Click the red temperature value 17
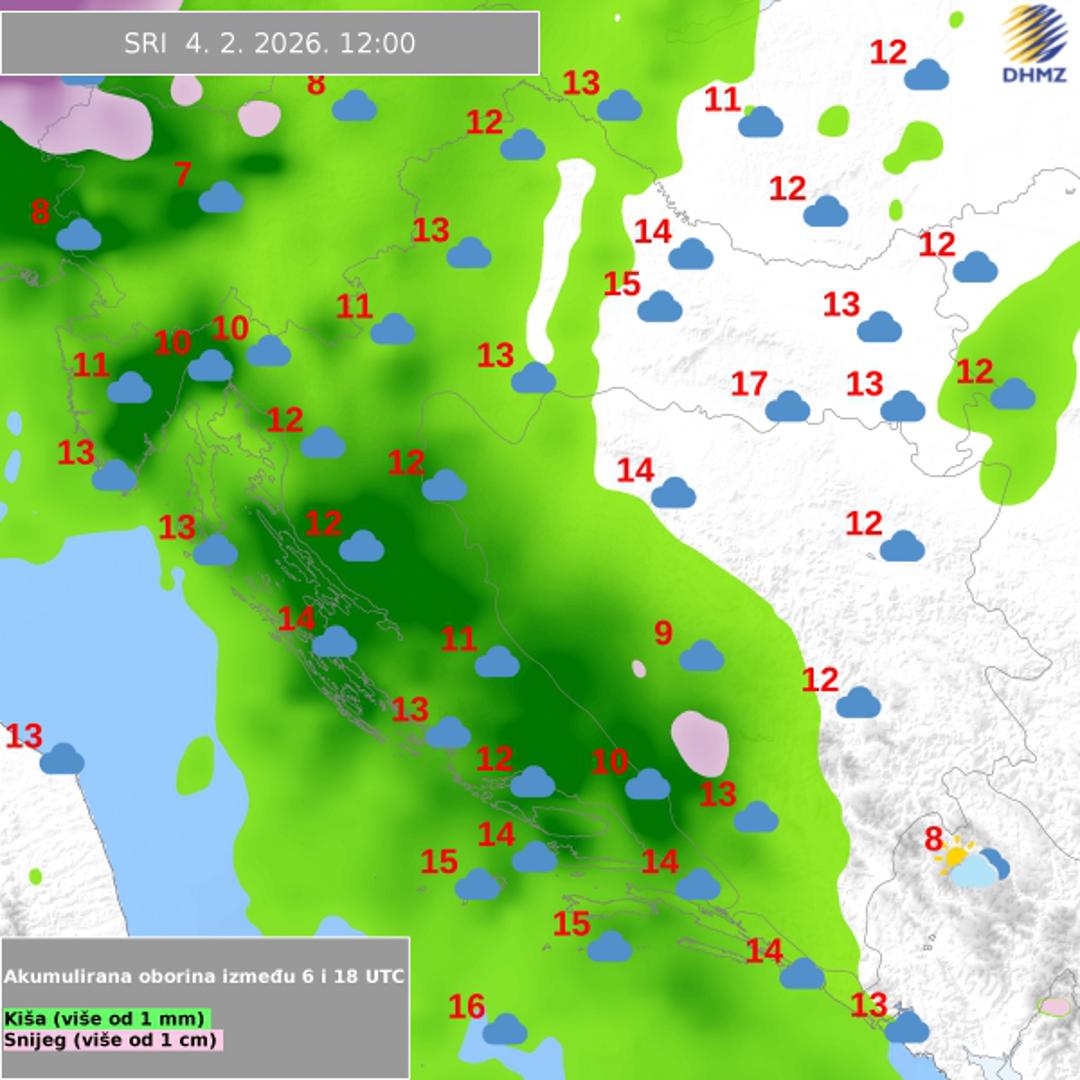Screen dimensions: 1080x1080 click(x=749, y=383)
